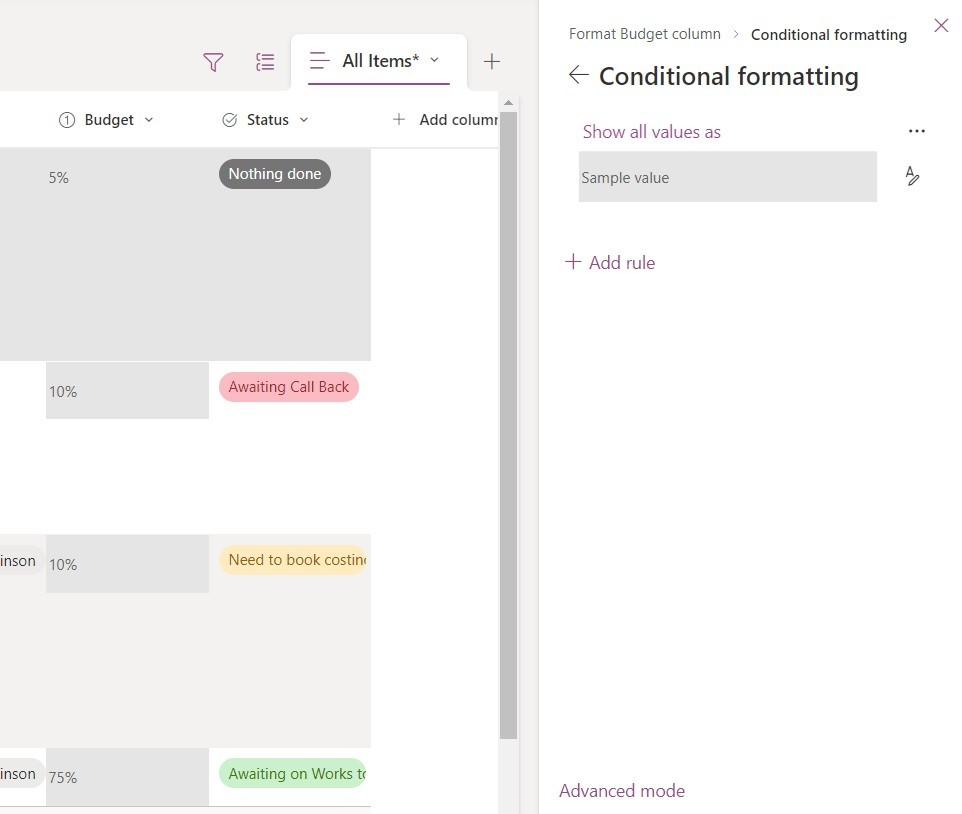Switch to Advanced mode
Screen dimensions: 962x814
tap(622, 791)
